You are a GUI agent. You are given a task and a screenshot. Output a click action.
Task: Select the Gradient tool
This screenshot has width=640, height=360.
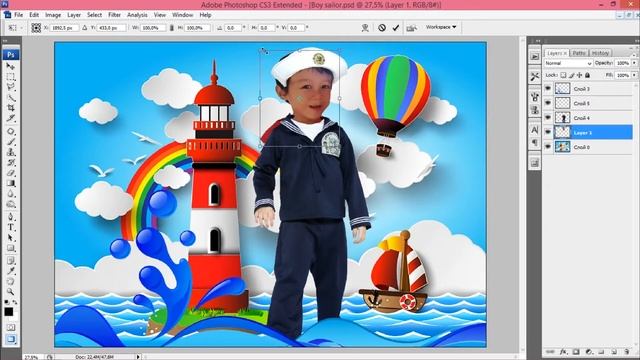[11, 183]
